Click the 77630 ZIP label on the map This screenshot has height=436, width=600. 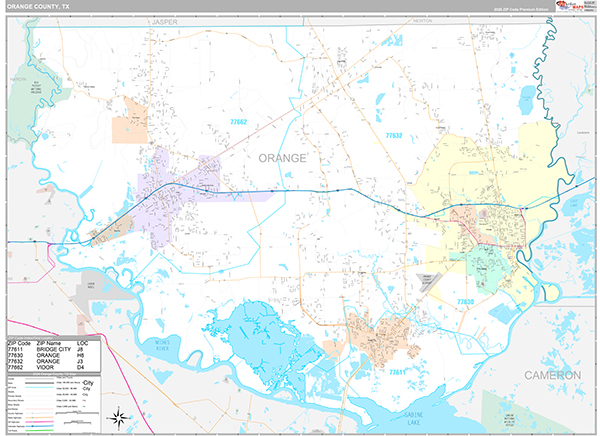click(465, 302)
